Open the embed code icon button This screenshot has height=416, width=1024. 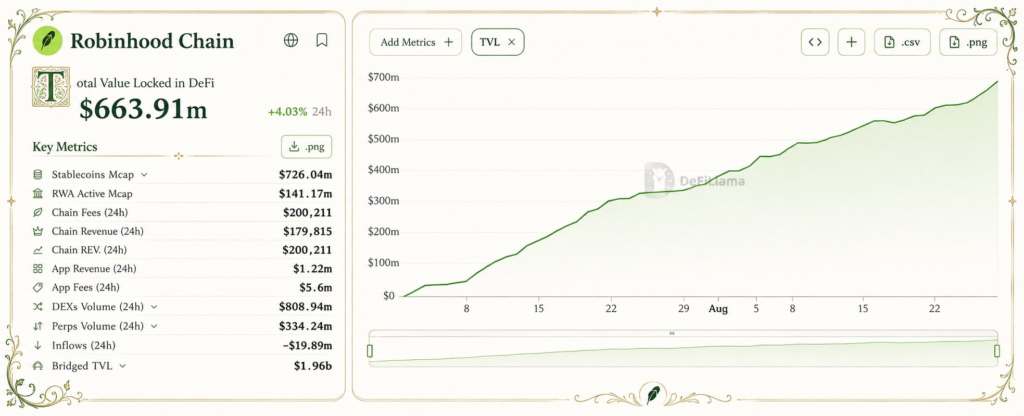(x=814, y=42)
